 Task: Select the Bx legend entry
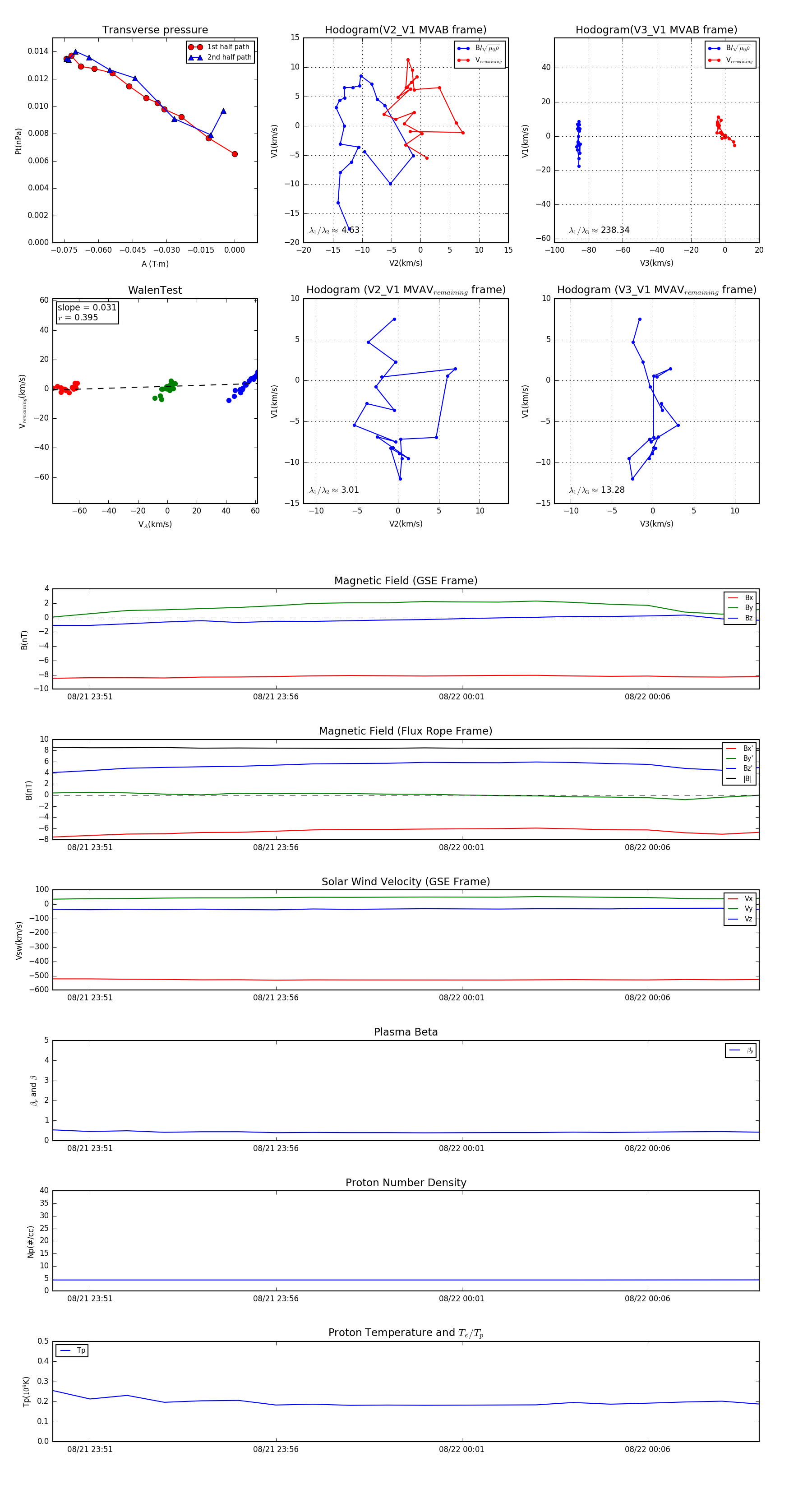tap(740, 598)
